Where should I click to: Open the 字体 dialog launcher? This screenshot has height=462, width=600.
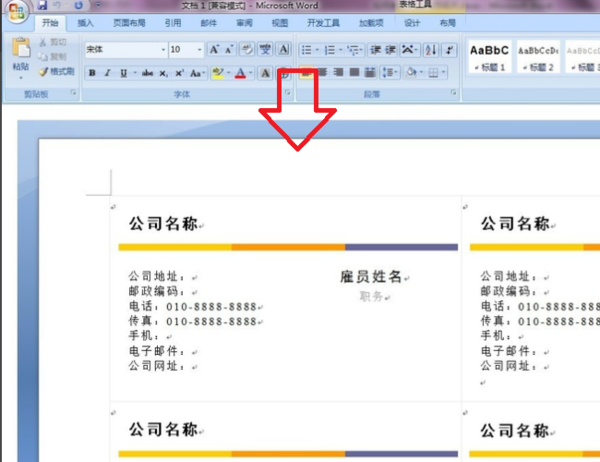tap(287, 93)
